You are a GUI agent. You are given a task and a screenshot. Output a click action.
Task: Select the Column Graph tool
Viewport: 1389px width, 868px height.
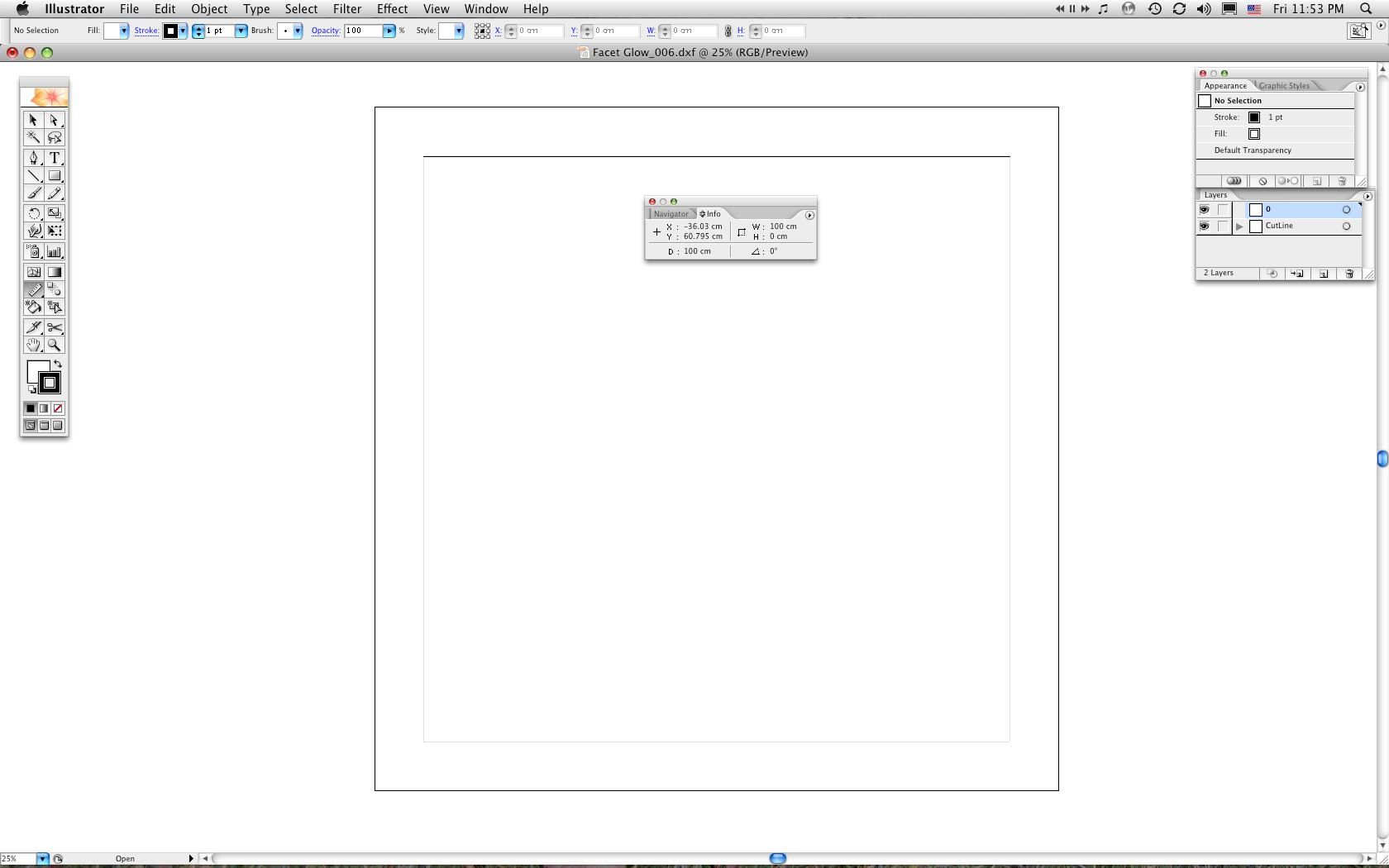pos(55,252)
